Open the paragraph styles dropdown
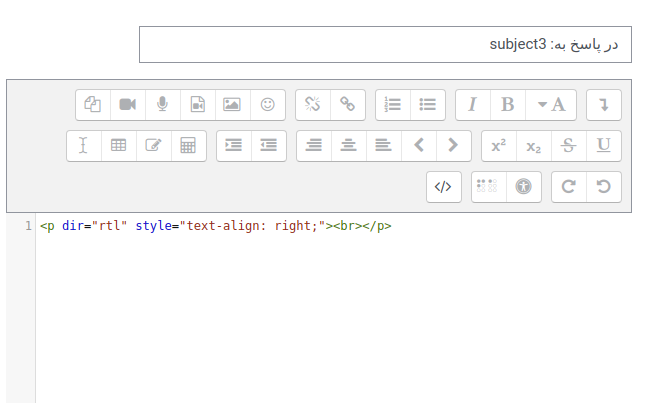651x403 pixels. (551, 105)
